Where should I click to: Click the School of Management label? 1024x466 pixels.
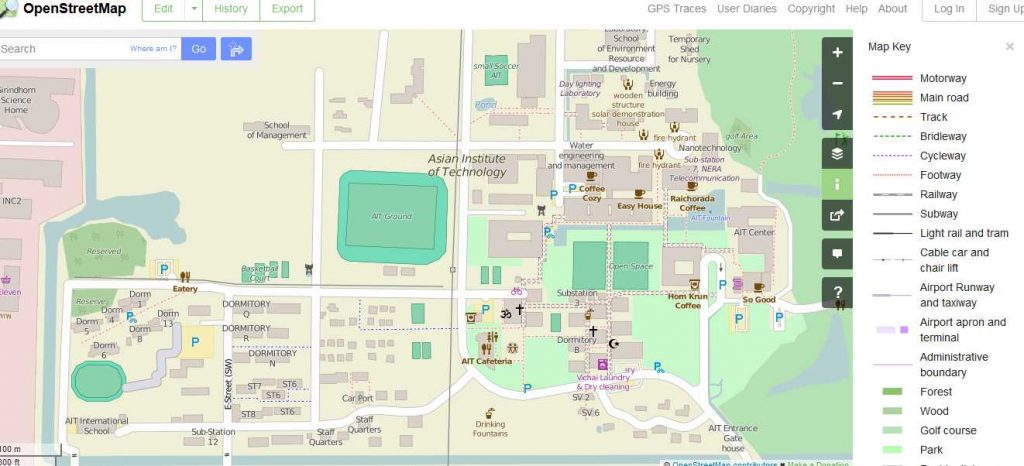pyautogui.click(x=277, y=130)
